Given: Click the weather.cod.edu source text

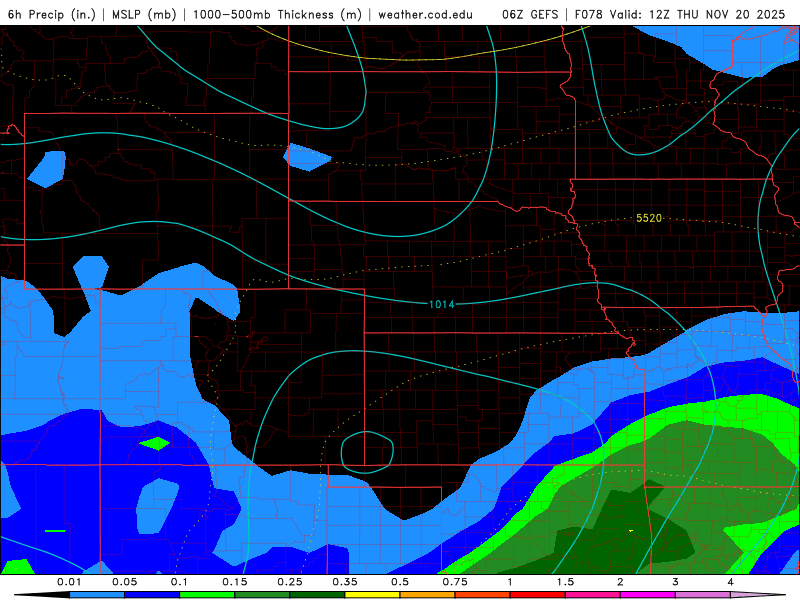Looking at the screenshot, I should 425,14.
